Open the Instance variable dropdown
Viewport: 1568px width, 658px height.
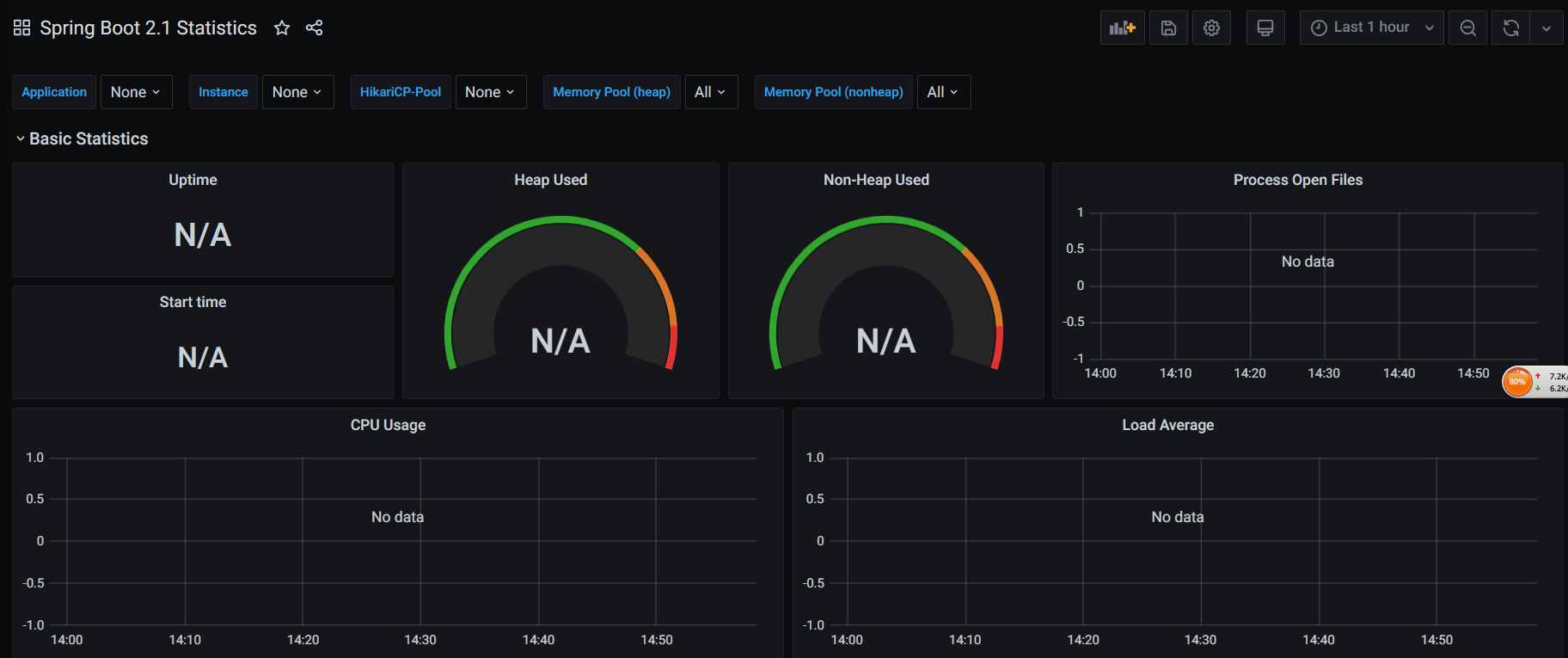tap(297, 92)
